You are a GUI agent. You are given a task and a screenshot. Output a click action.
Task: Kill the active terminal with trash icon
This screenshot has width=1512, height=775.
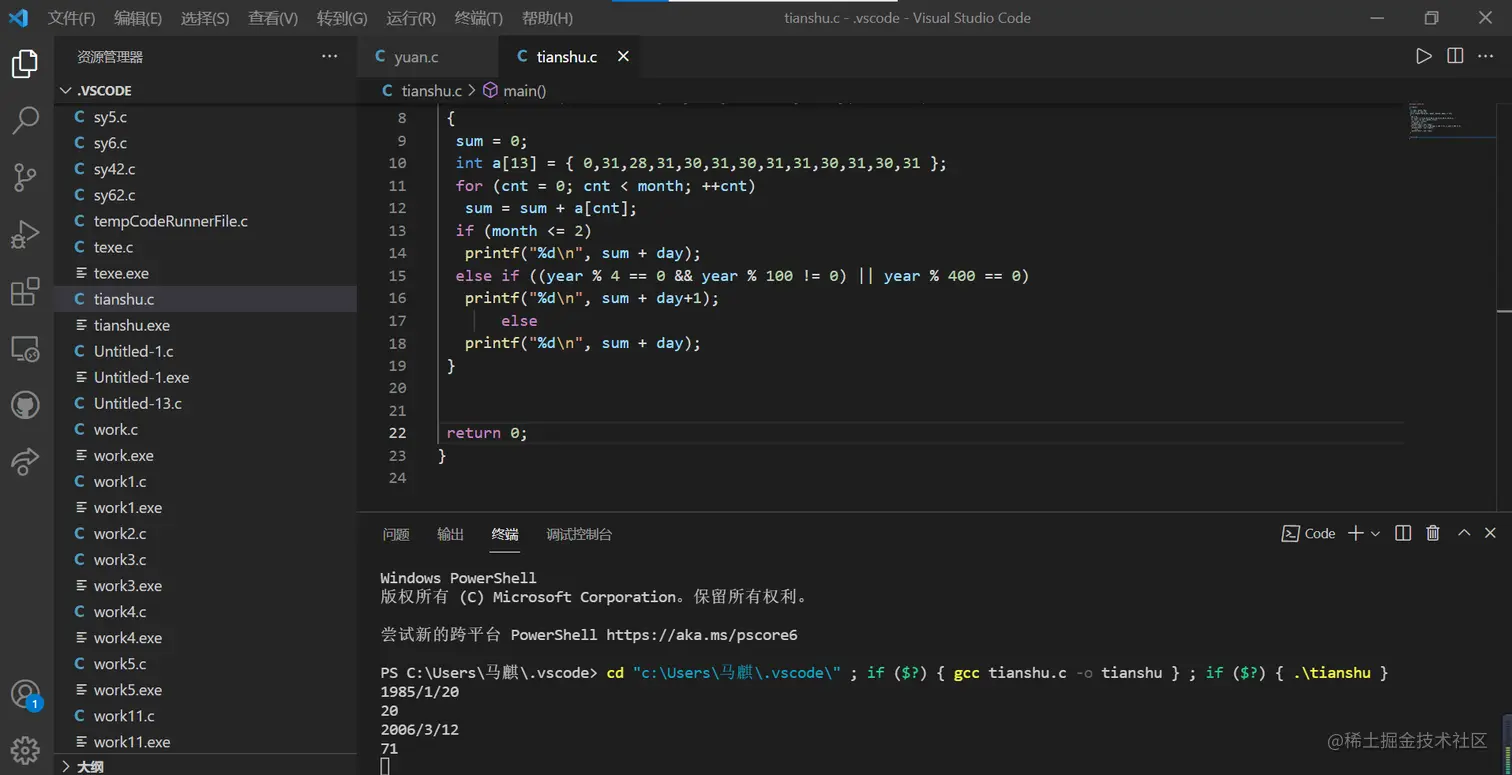1432,533
